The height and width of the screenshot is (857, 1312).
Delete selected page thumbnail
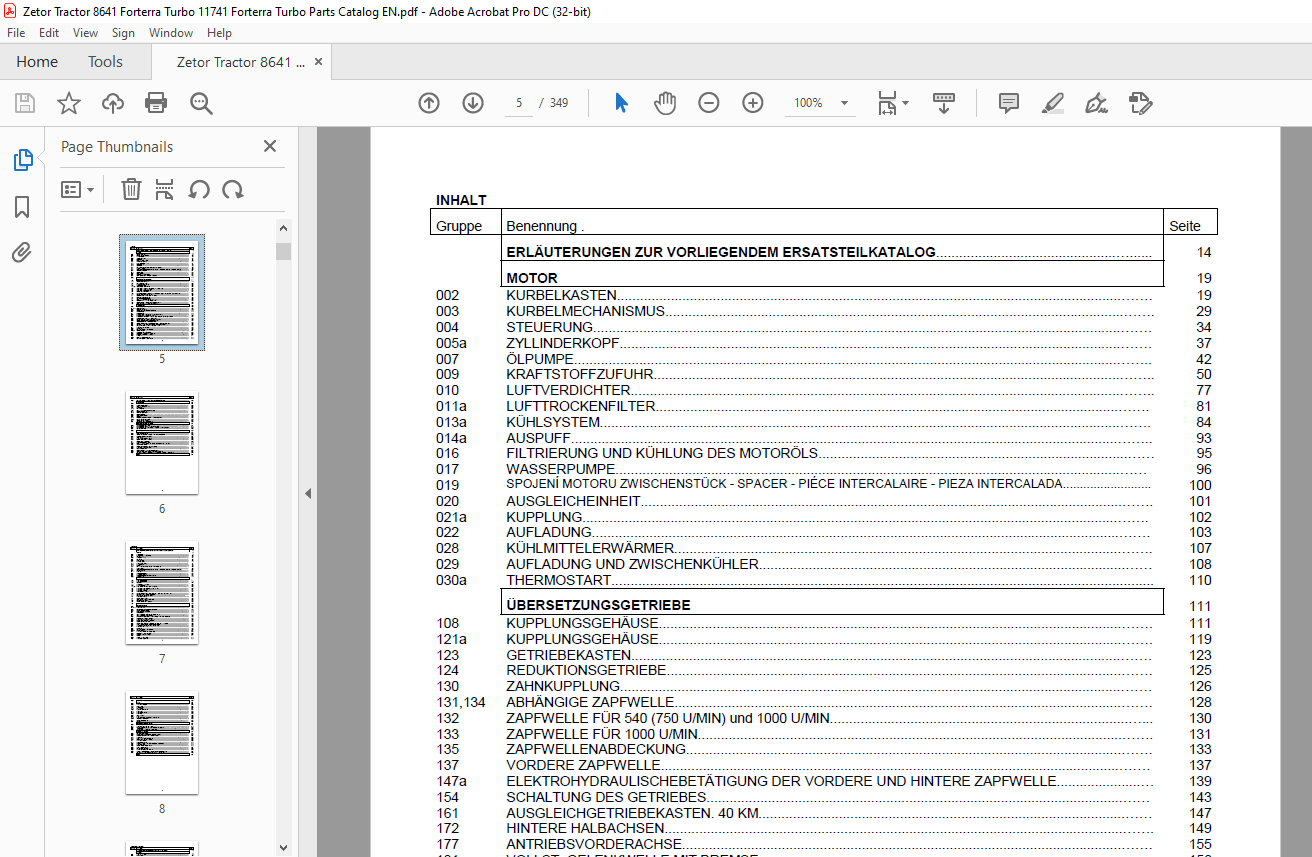click(x=131, y=189)
